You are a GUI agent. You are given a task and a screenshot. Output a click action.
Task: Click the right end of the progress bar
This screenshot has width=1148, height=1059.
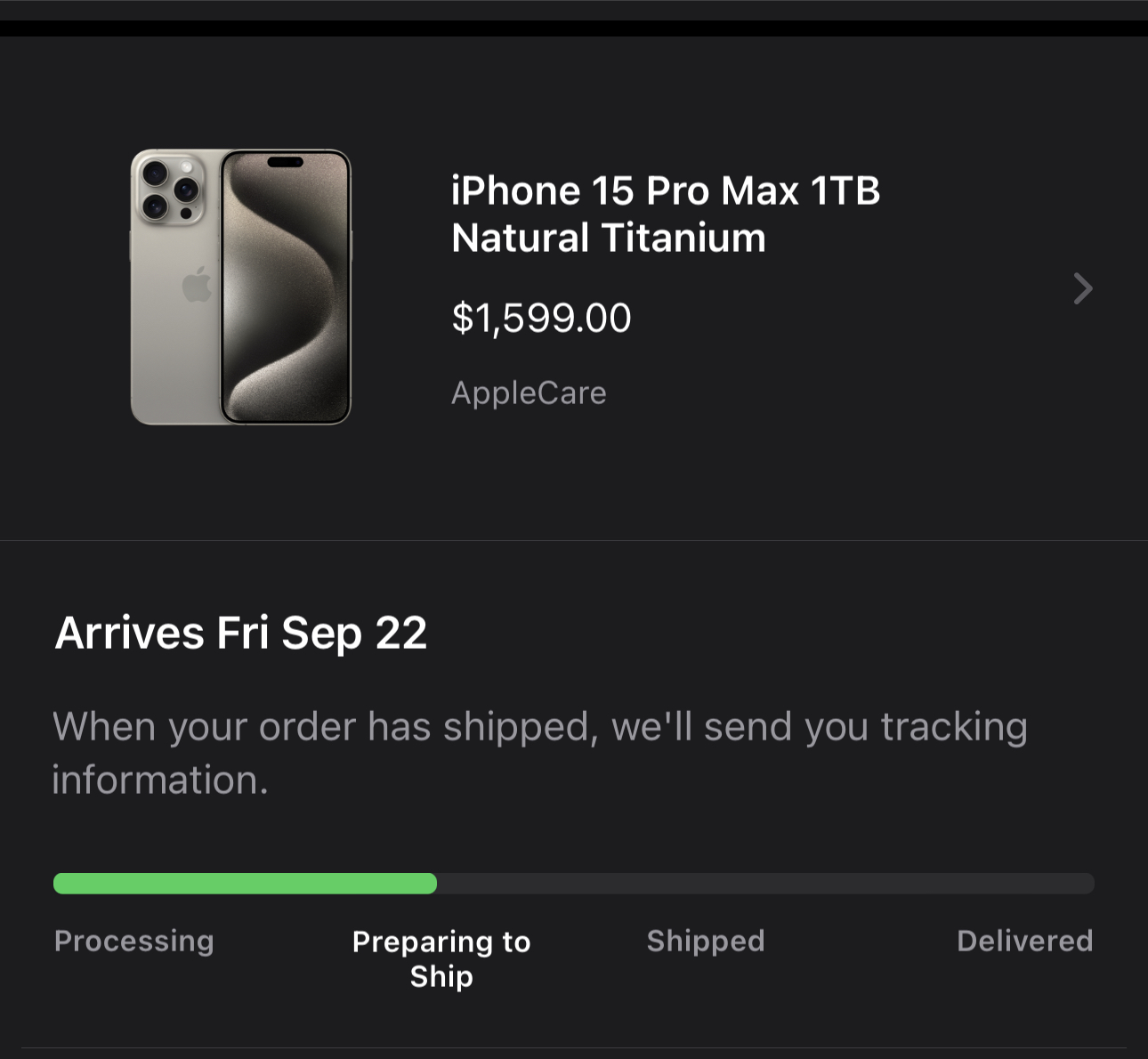pyautogui.click(x=1086, y=884)
